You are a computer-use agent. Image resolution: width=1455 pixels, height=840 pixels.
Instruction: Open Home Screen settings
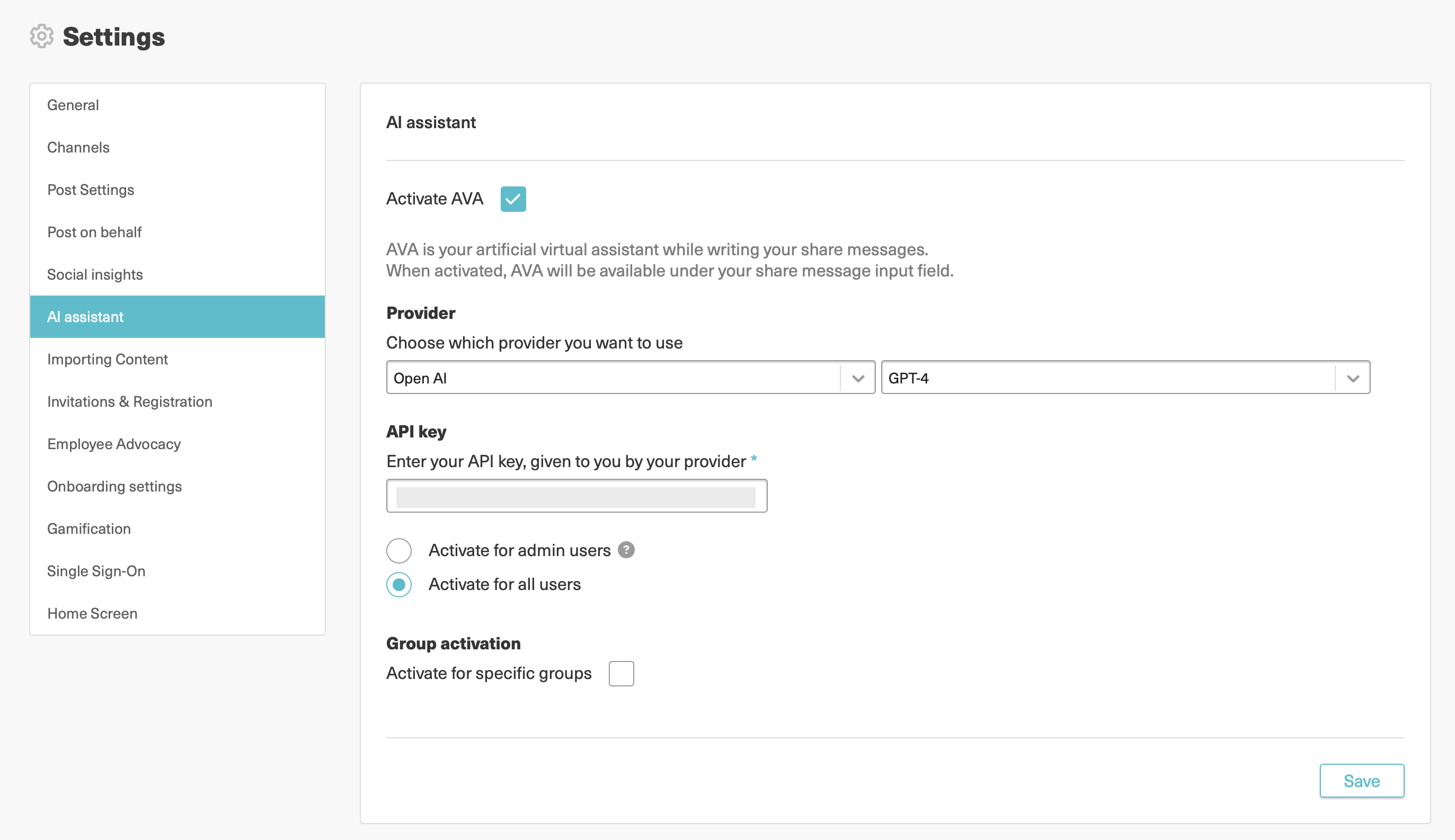coord(177,613)
